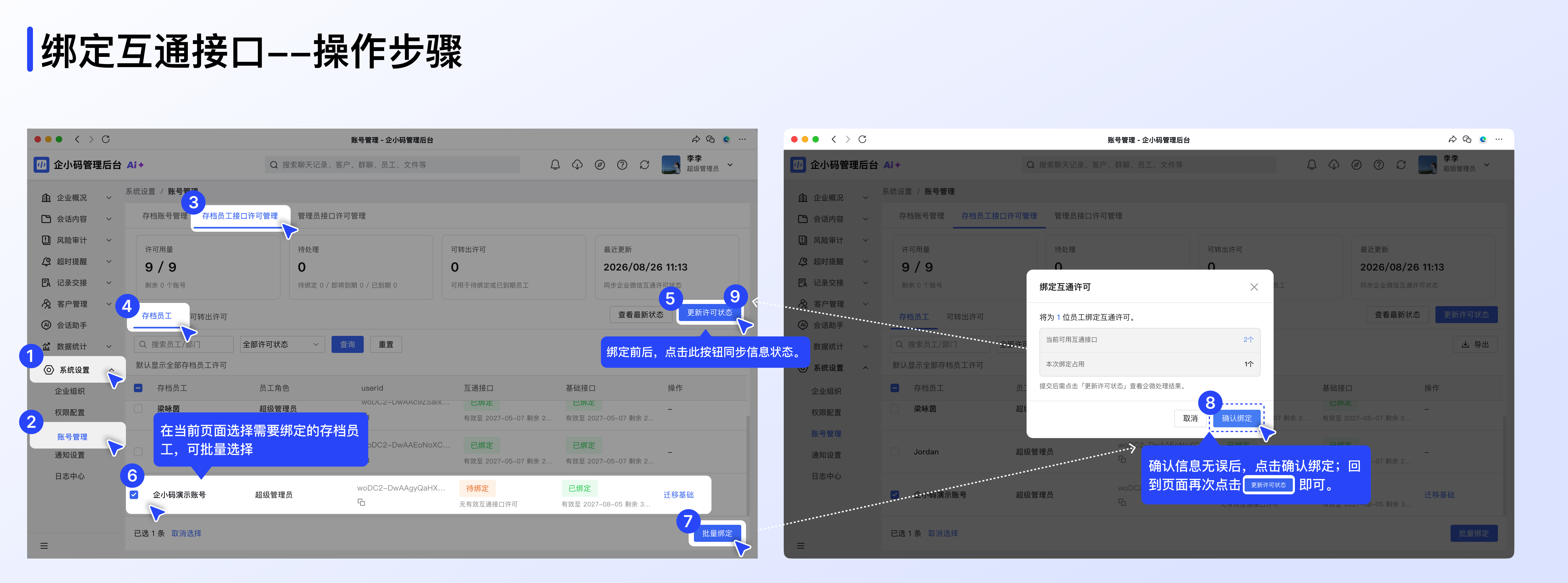Switch to 管理员接口许可管理 tab in the left window

point(332,216)
